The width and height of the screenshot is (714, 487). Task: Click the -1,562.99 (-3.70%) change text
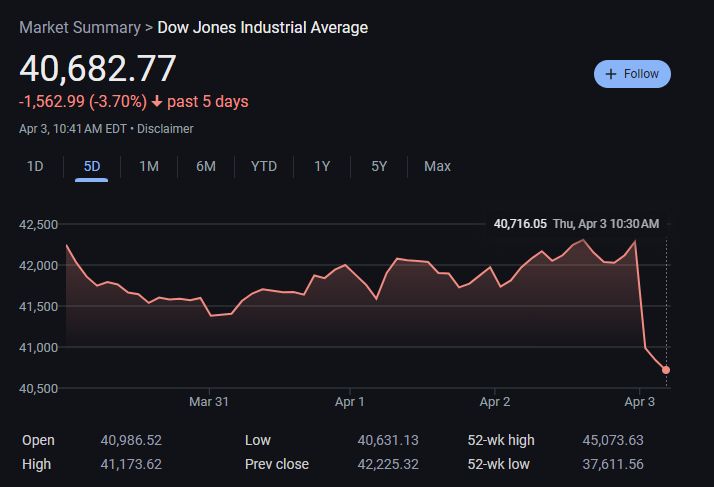[x=83, y=101]
